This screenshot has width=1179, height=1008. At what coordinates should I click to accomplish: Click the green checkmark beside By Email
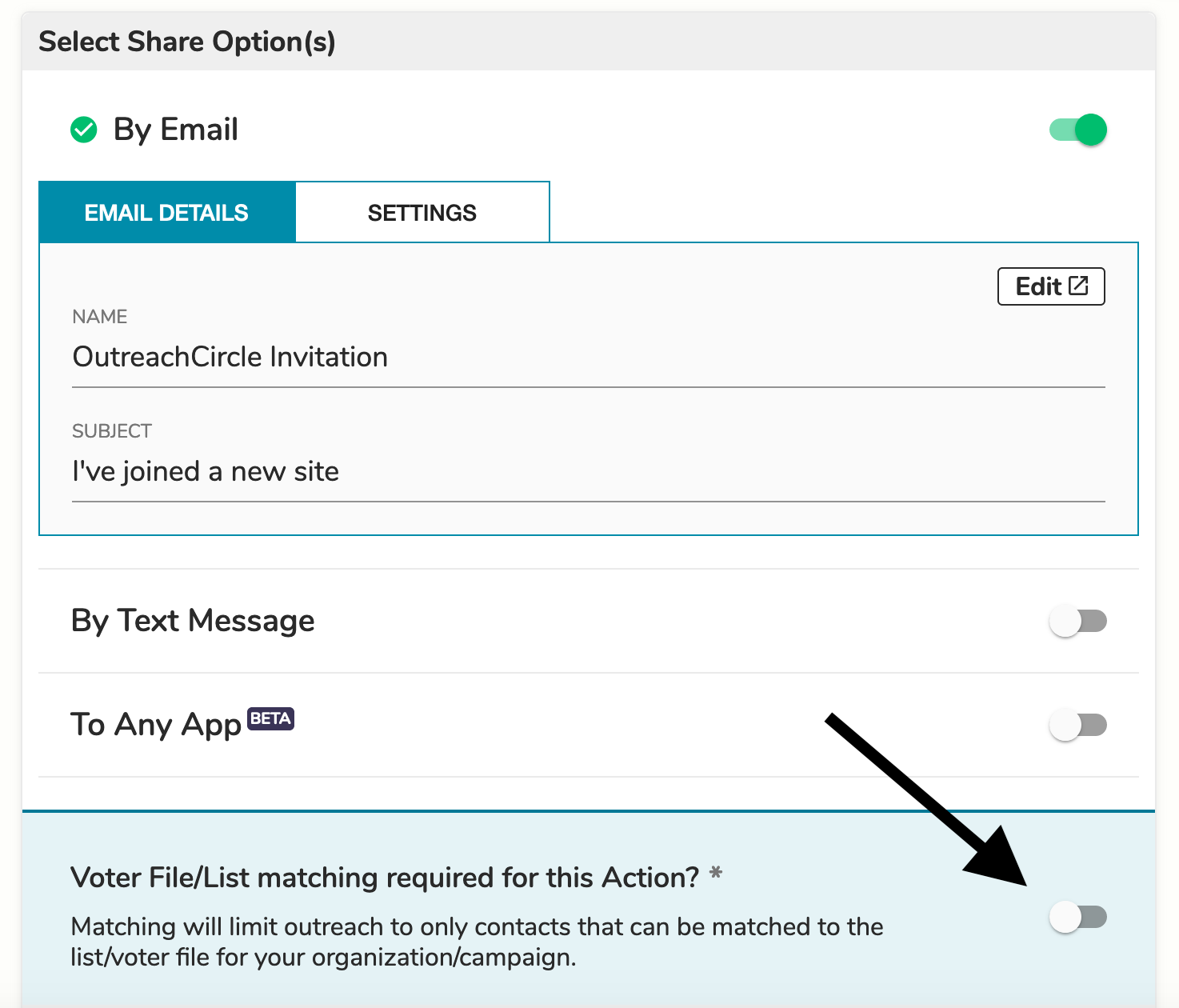pos(84,130)
